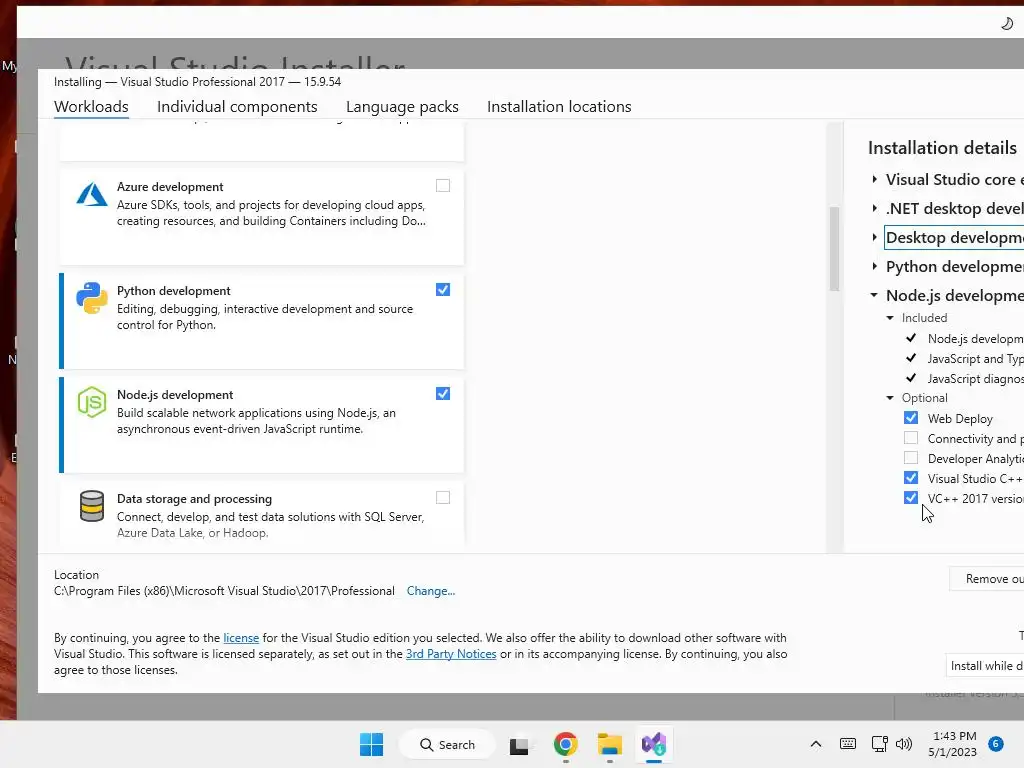Uncheck the Python development workload checkbox
The height and width of the screenshot is (768, 1024).
[443, 290]
